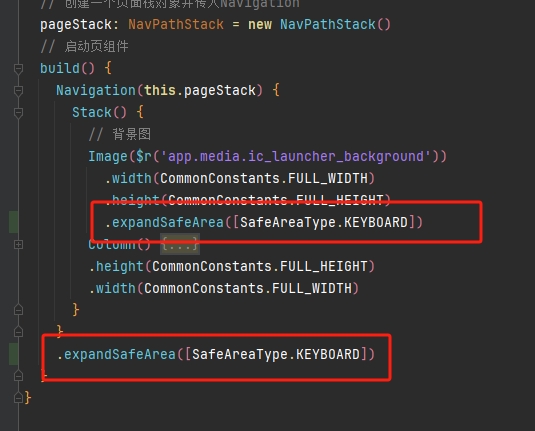Click the NavPathStack type annotation in orange
Screen dimensions: 535x431
pyautogui.click(x=176, y=25)
